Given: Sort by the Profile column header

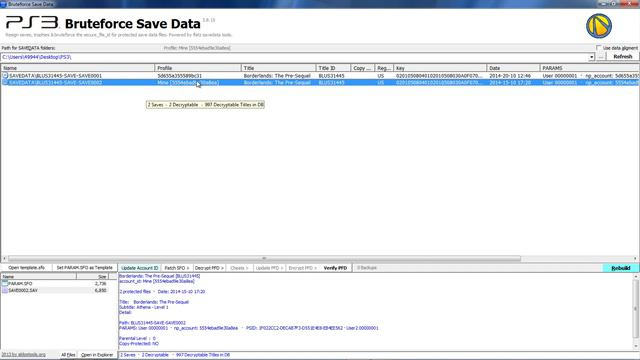Looking at the screenshot, I should [x=198, y=68].
